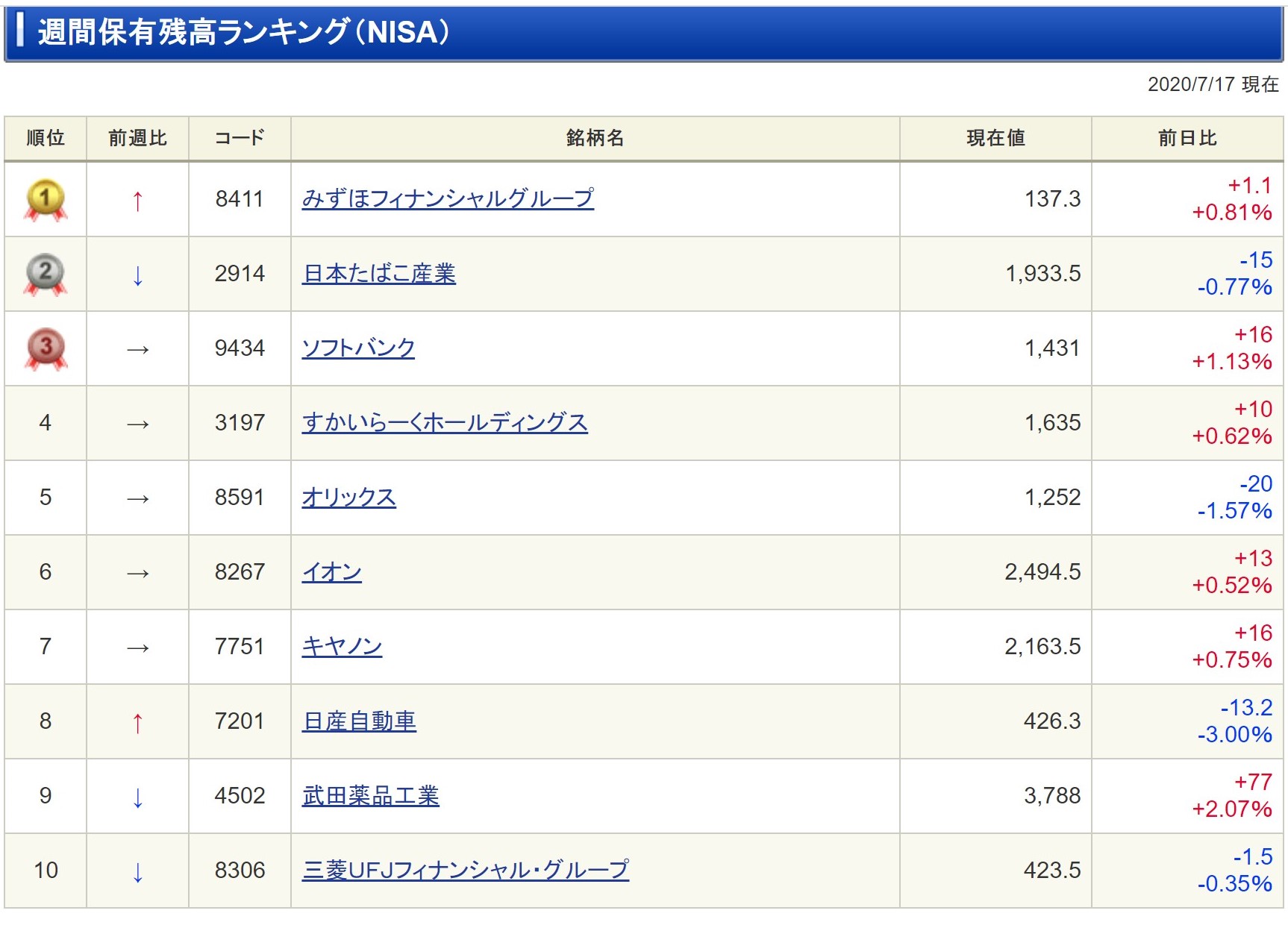Image resolution: width=1288 pixels, height=928 pixels.
Task: Select stock code 8267
Action: [x=240, y=572]
